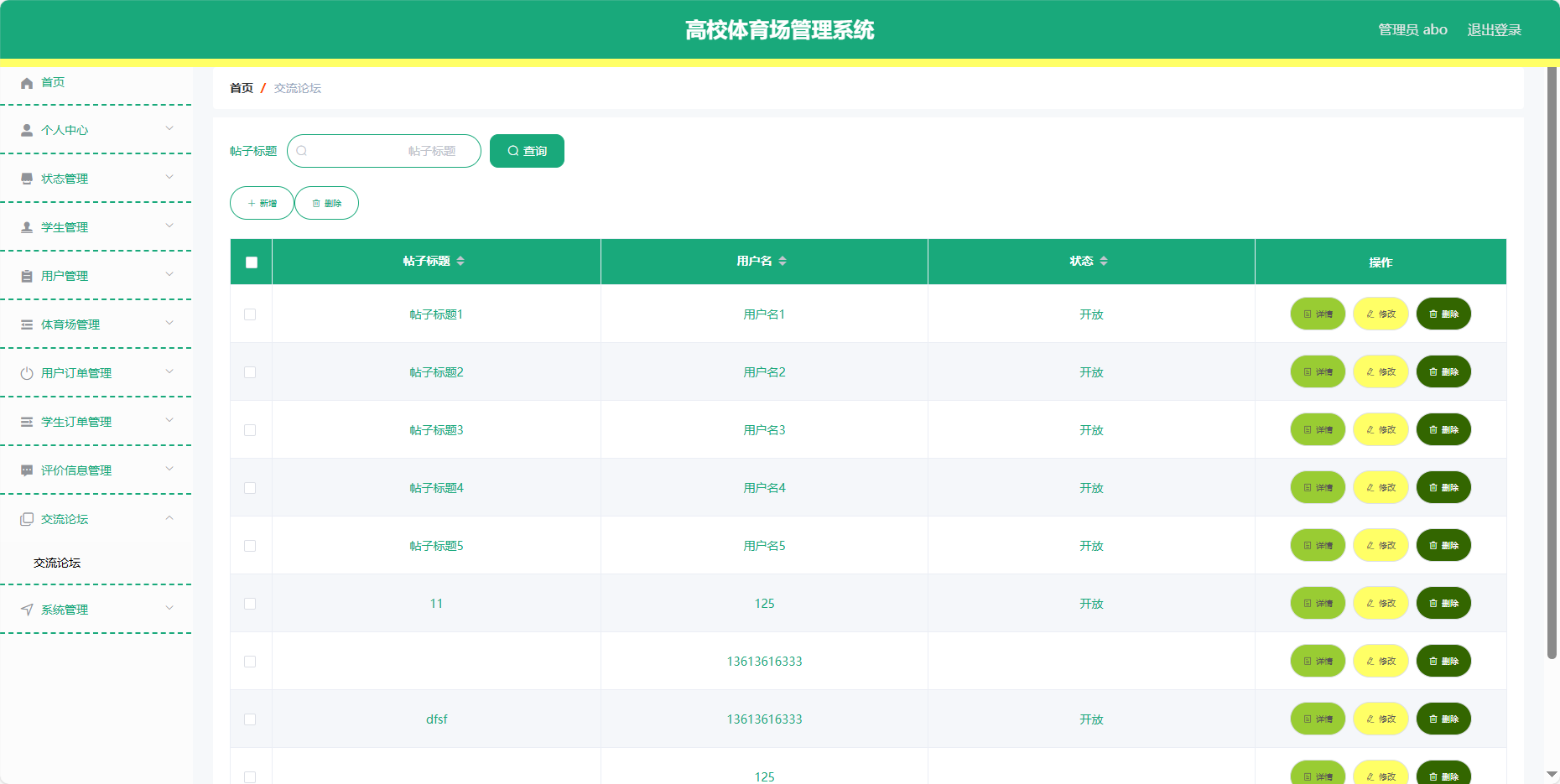
Task: Check the box for the row titled 11
Action: pyautogui.click(x=250, y=604)
